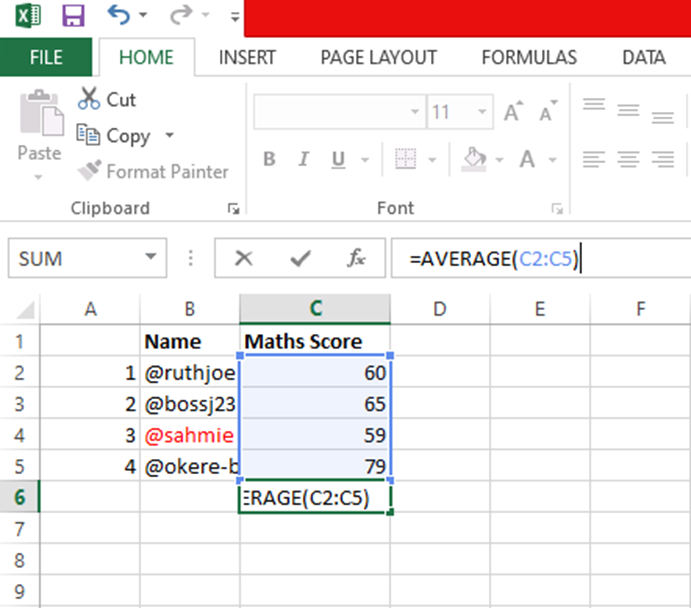Cancel formula entry with the X
This screenshot has height=608, width=691.
(x=244, y=258)
